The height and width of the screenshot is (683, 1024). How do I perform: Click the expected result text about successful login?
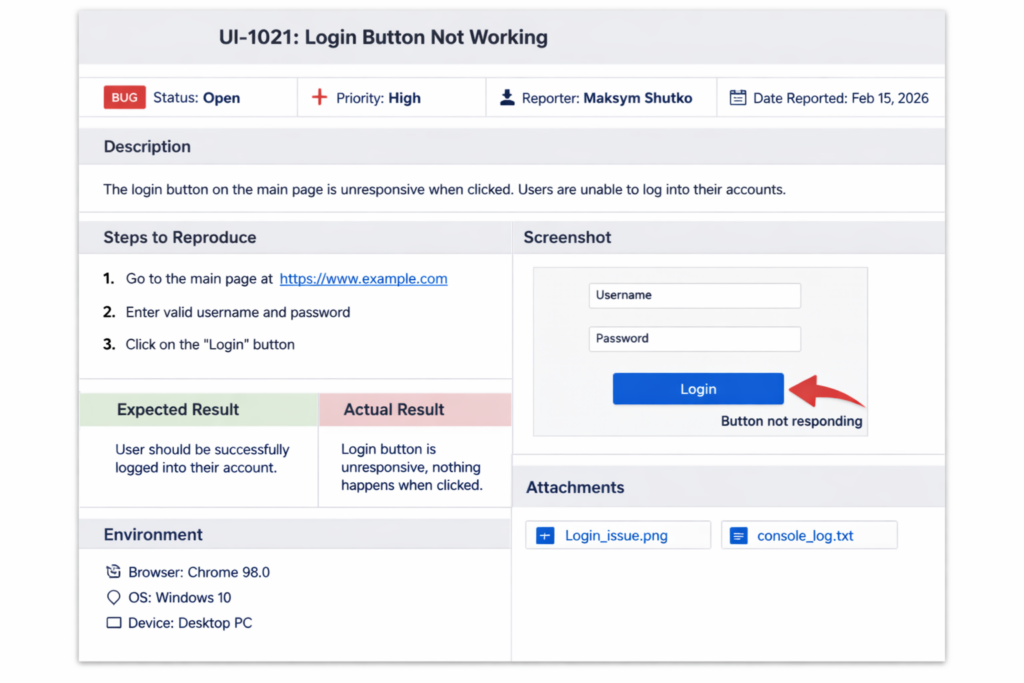[x=202, y=458]
